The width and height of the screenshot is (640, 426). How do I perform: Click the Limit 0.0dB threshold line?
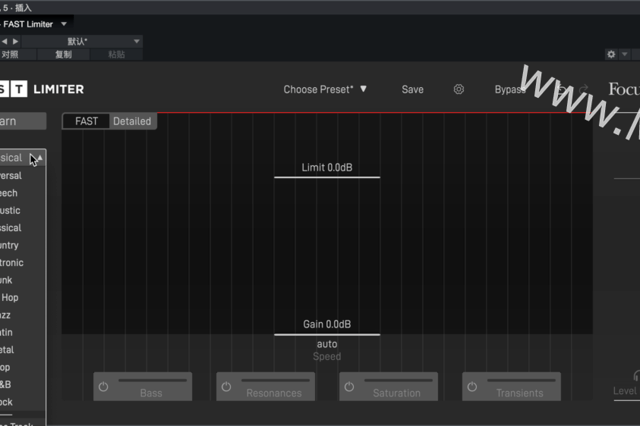point(327,177)
